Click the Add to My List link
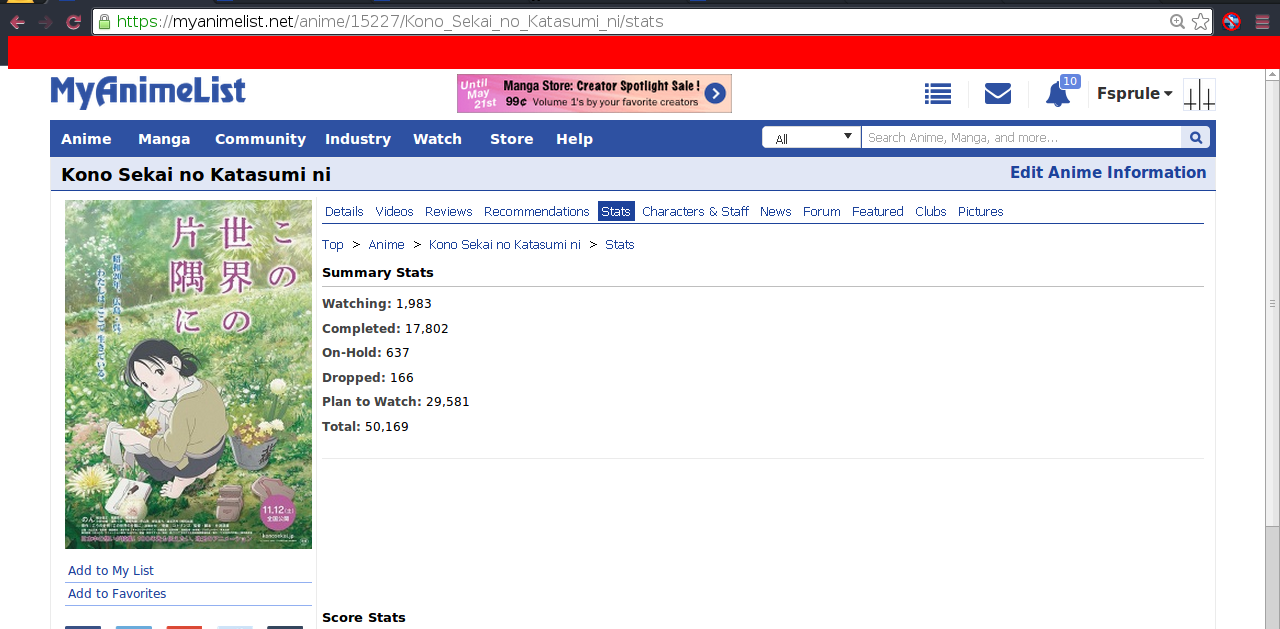 point(111,570)
